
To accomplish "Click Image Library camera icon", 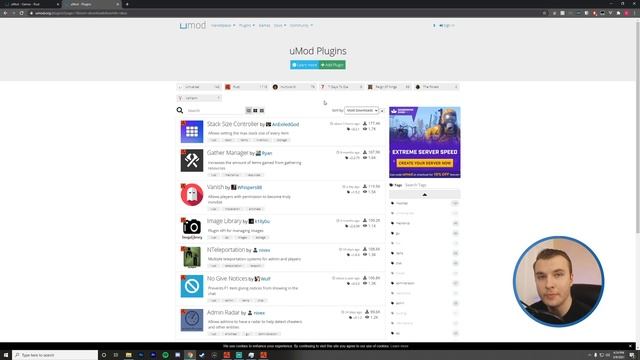I will (192, 229).
